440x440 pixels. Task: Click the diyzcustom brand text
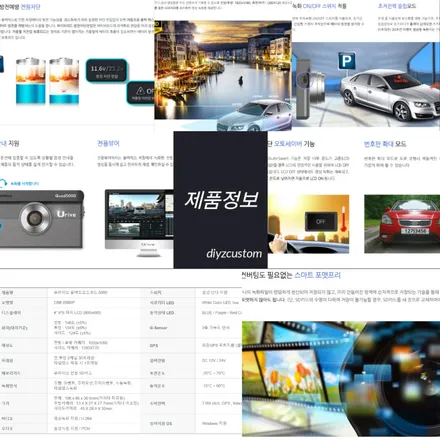234,254
